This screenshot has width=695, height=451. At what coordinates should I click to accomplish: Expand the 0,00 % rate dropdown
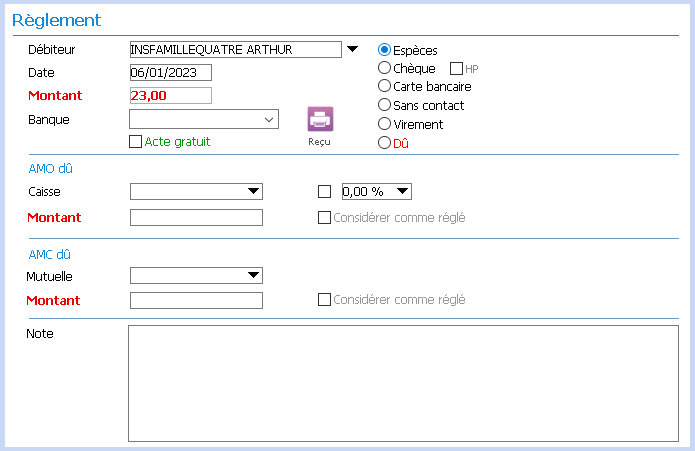point(402,191)
